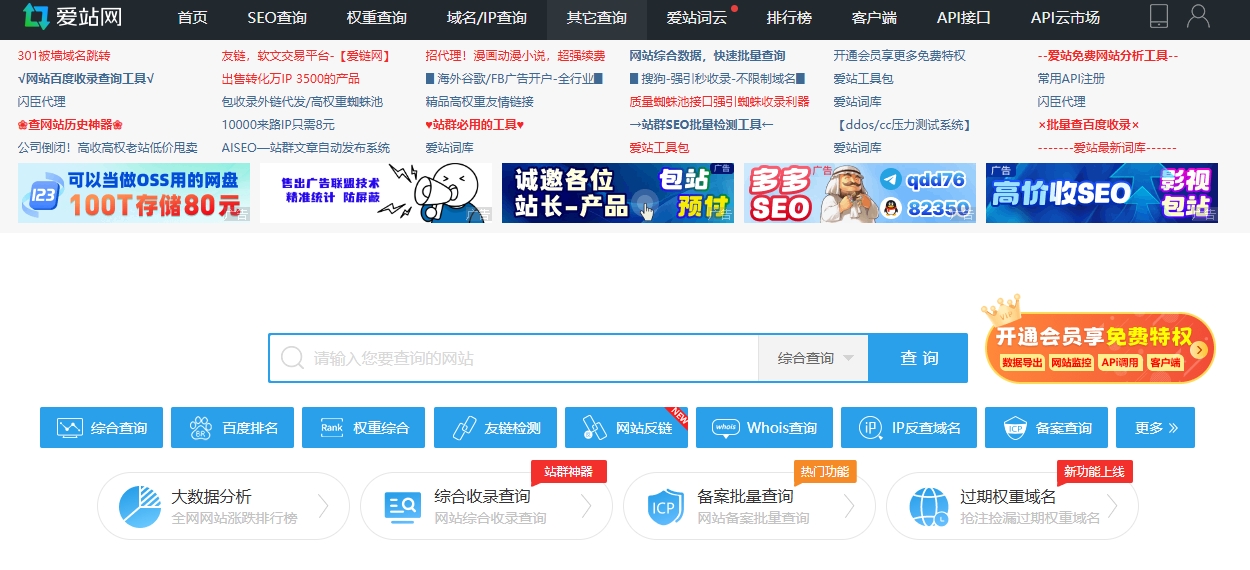Open the 诚邀各位站长 包站预付 banner
Viewport: 1250px width, 570px height.
(618, 193)
